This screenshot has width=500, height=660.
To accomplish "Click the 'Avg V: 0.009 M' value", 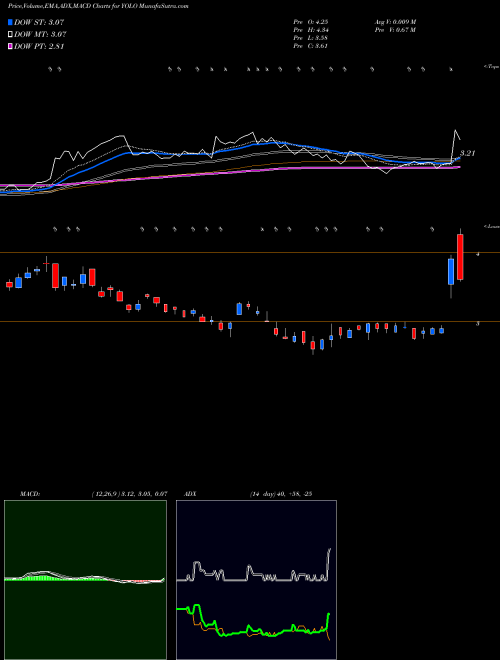I will (x=394, y=21).
